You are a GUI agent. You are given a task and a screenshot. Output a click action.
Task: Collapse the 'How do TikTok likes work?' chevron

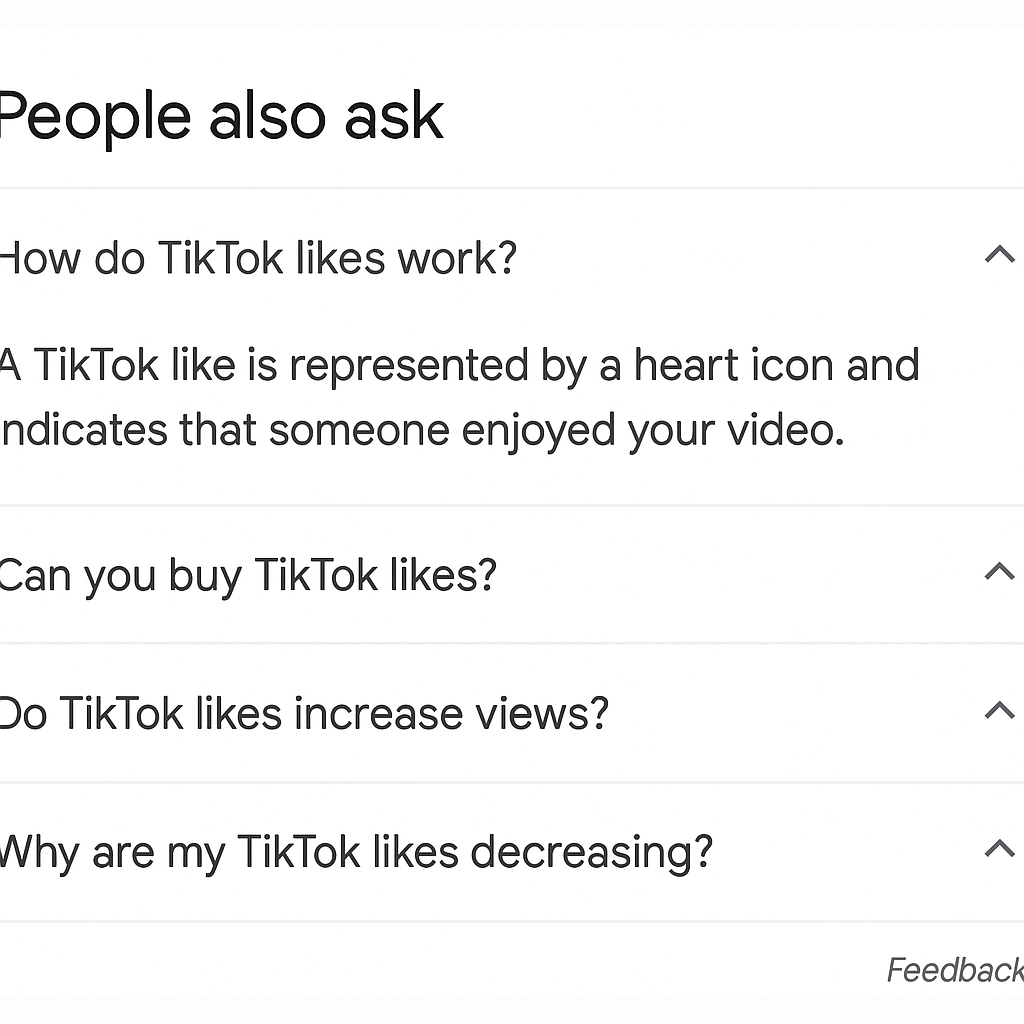[x=999, y=255]
